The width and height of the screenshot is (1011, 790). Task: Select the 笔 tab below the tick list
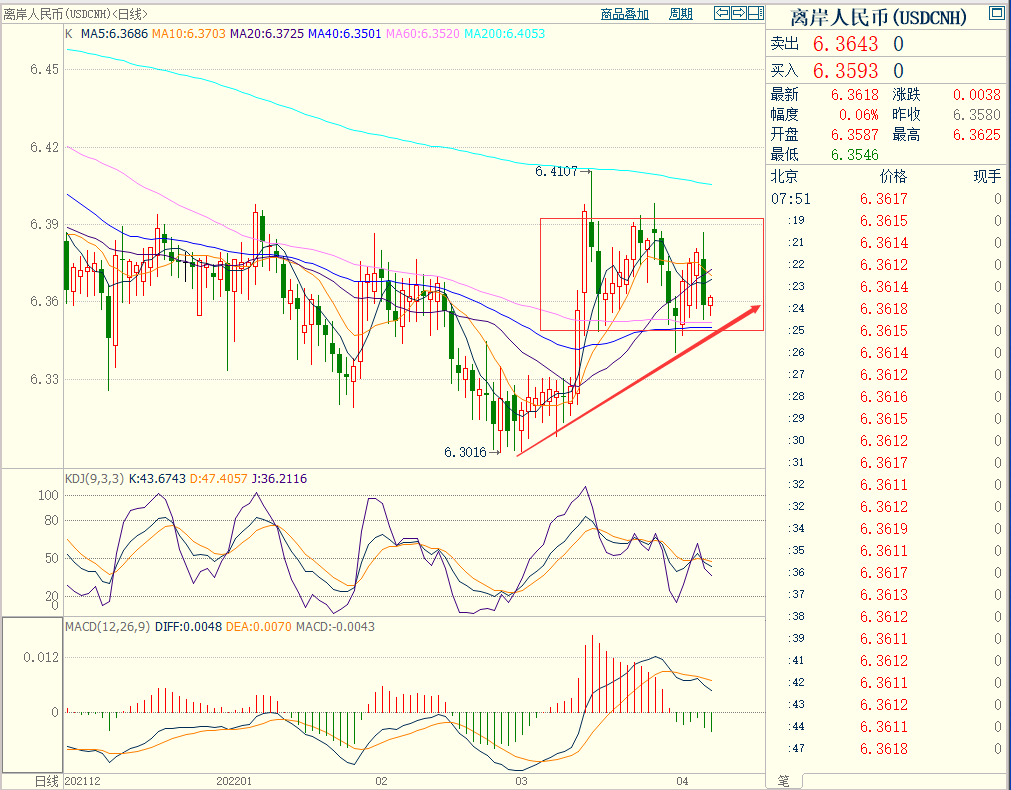(x=783, y=779)
